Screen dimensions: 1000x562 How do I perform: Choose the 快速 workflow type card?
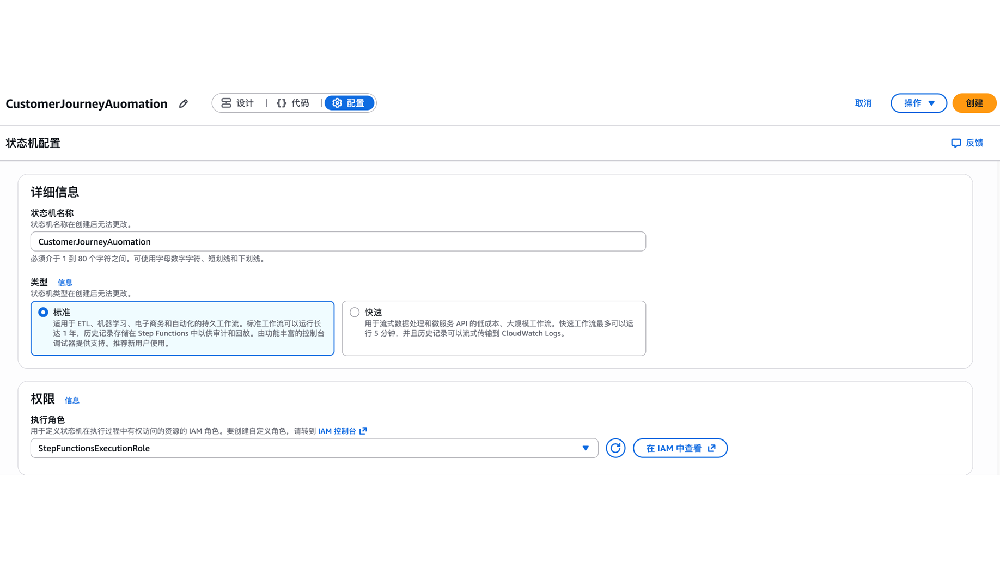tap(494, 328)
